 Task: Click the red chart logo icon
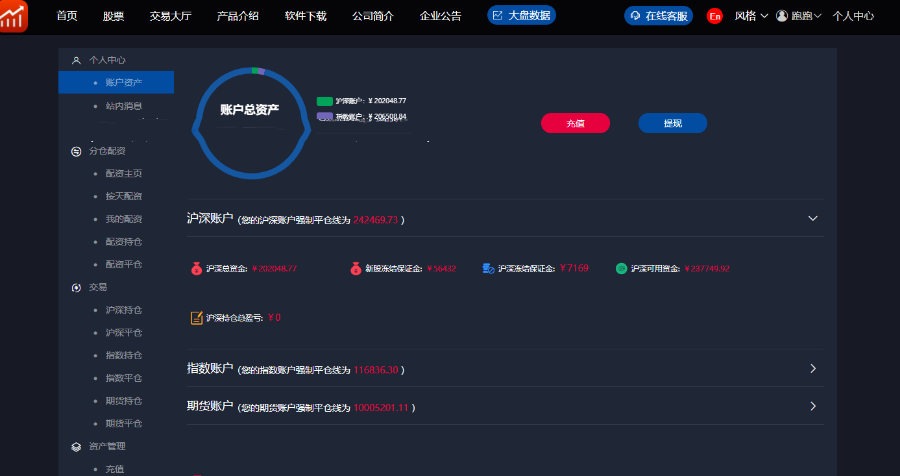[14, 16]
